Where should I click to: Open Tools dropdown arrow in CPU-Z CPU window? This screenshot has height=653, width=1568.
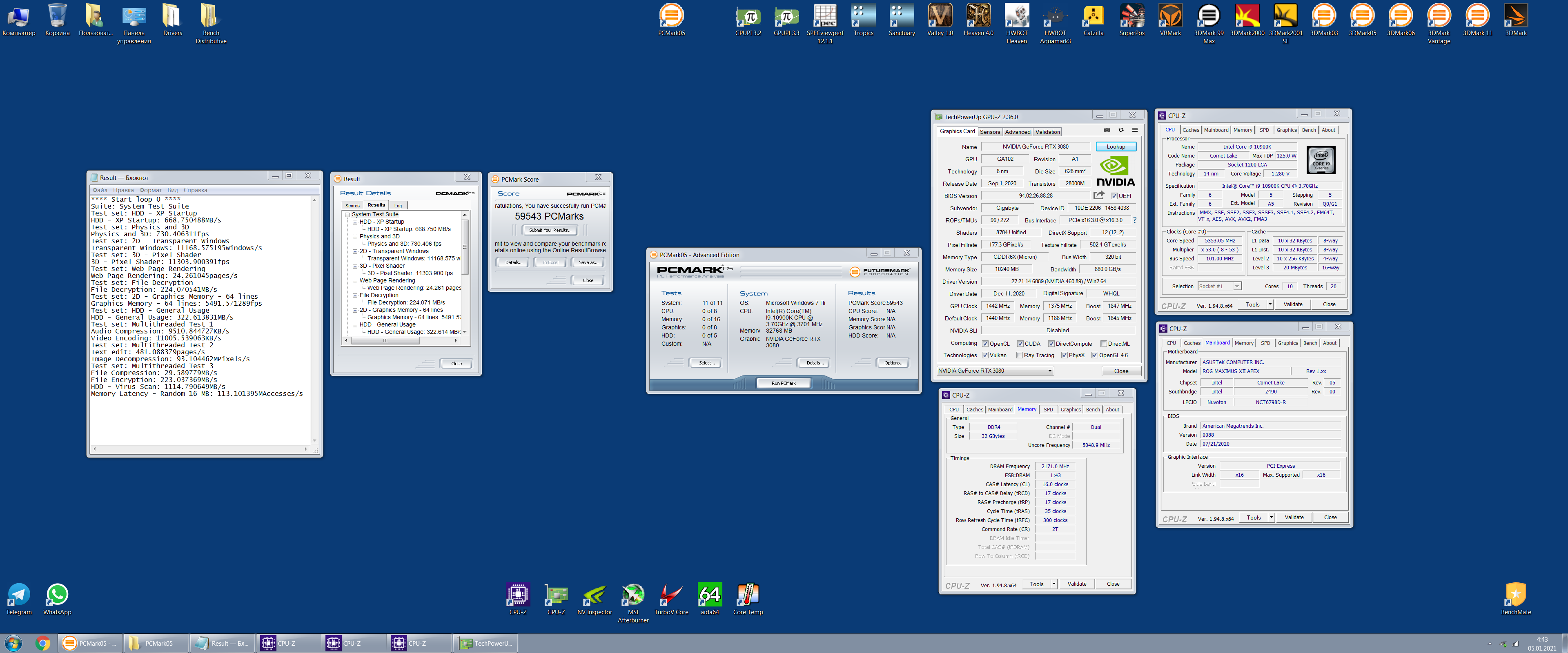1270,304
